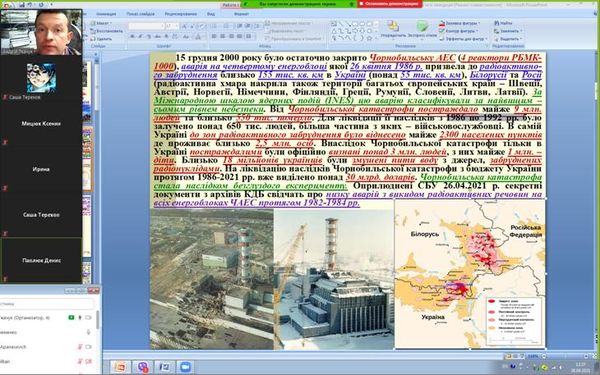The height and width of the screenshot is (375, 600).
Task: Click the participants search field
Action: tap(47, 304)
